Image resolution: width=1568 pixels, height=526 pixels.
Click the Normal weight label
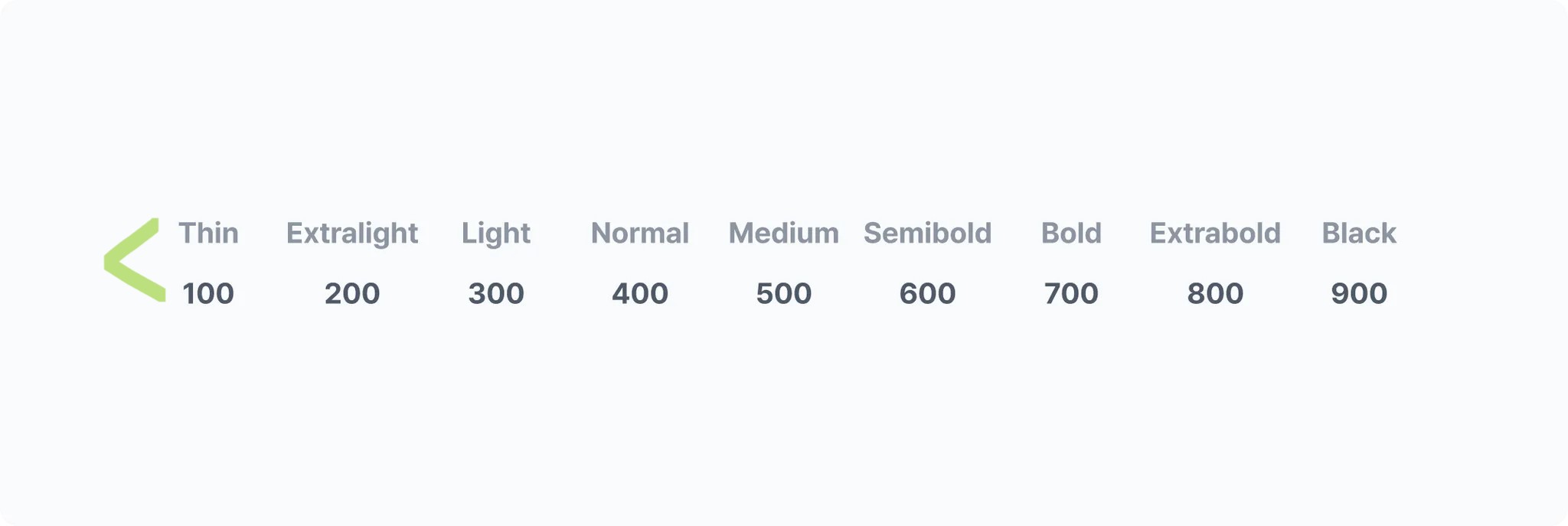640,233
